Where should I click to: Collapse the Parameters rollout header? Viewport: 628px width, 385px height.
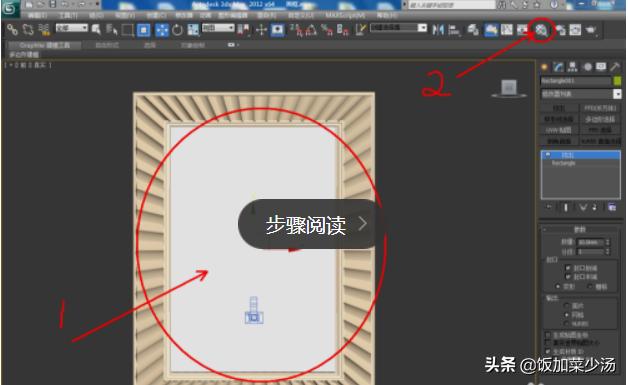(x=579, y=229)
